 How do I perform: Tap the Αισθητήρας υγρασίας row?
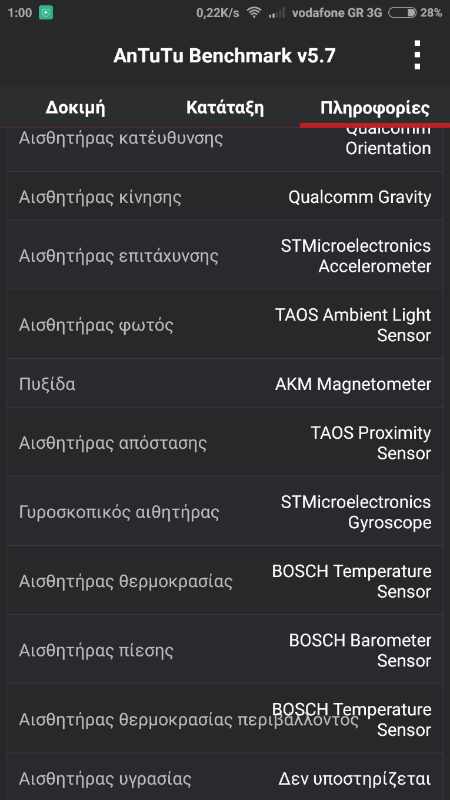point(225,778)
